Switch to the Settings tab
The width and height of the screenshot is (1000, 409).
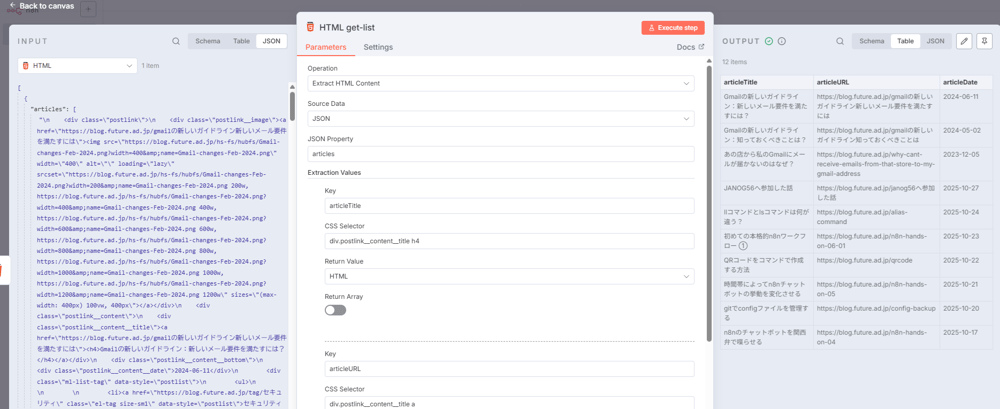coord(378,47)
